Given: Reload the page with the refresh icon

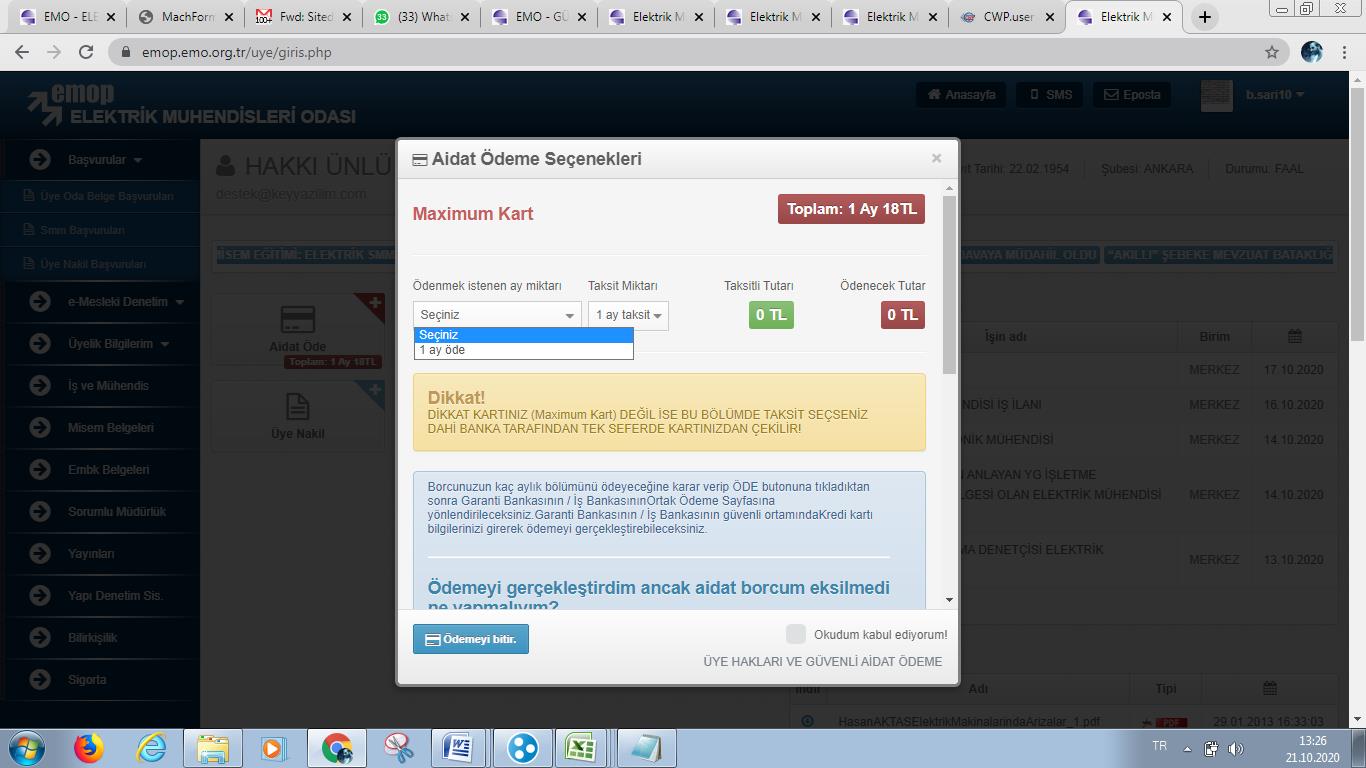Looking at the screenshot, I should coord(86,52).
